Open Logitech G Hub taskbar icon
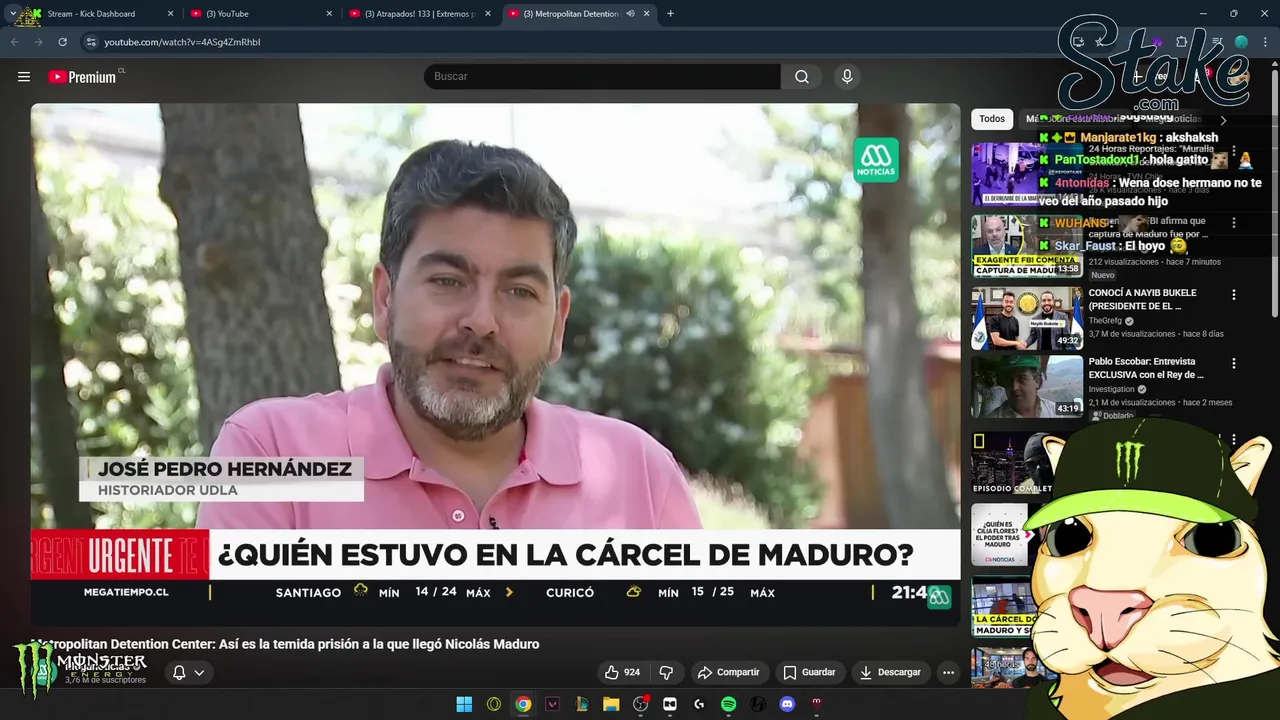The image size is (1280, 720). (699, 704)
